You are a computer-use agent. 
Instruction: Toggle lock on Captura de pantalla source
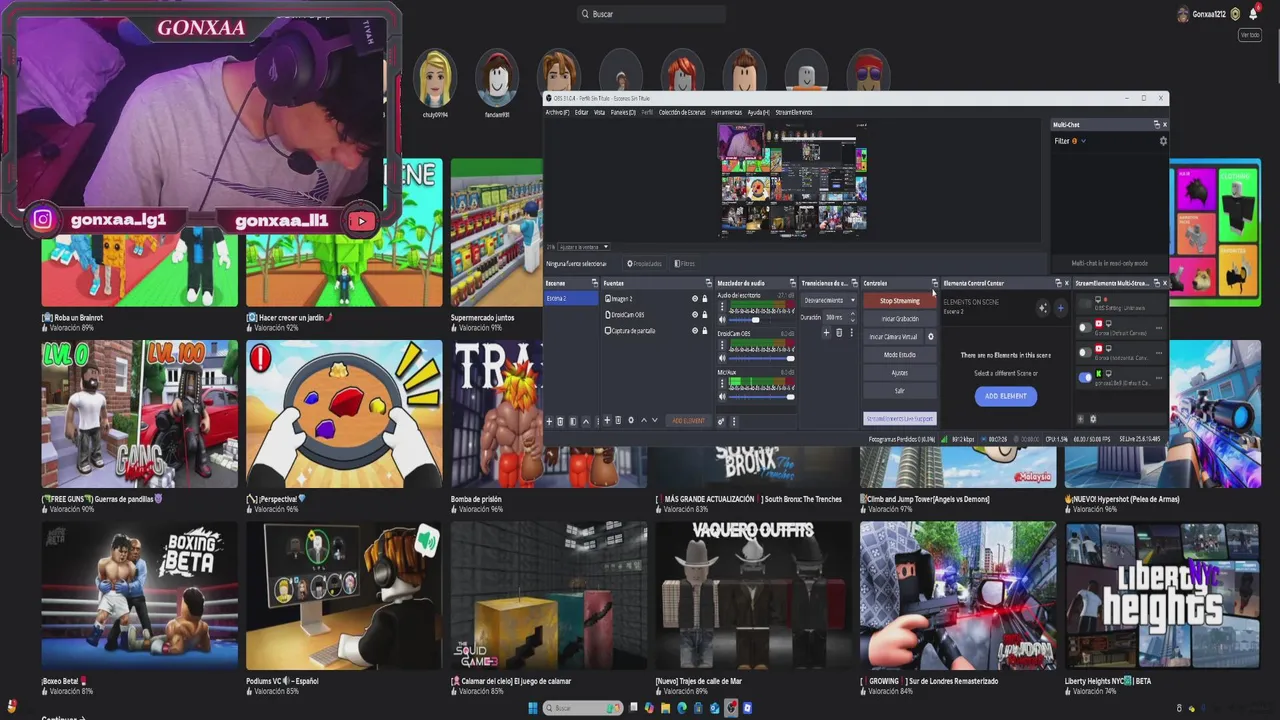(705, 331)
